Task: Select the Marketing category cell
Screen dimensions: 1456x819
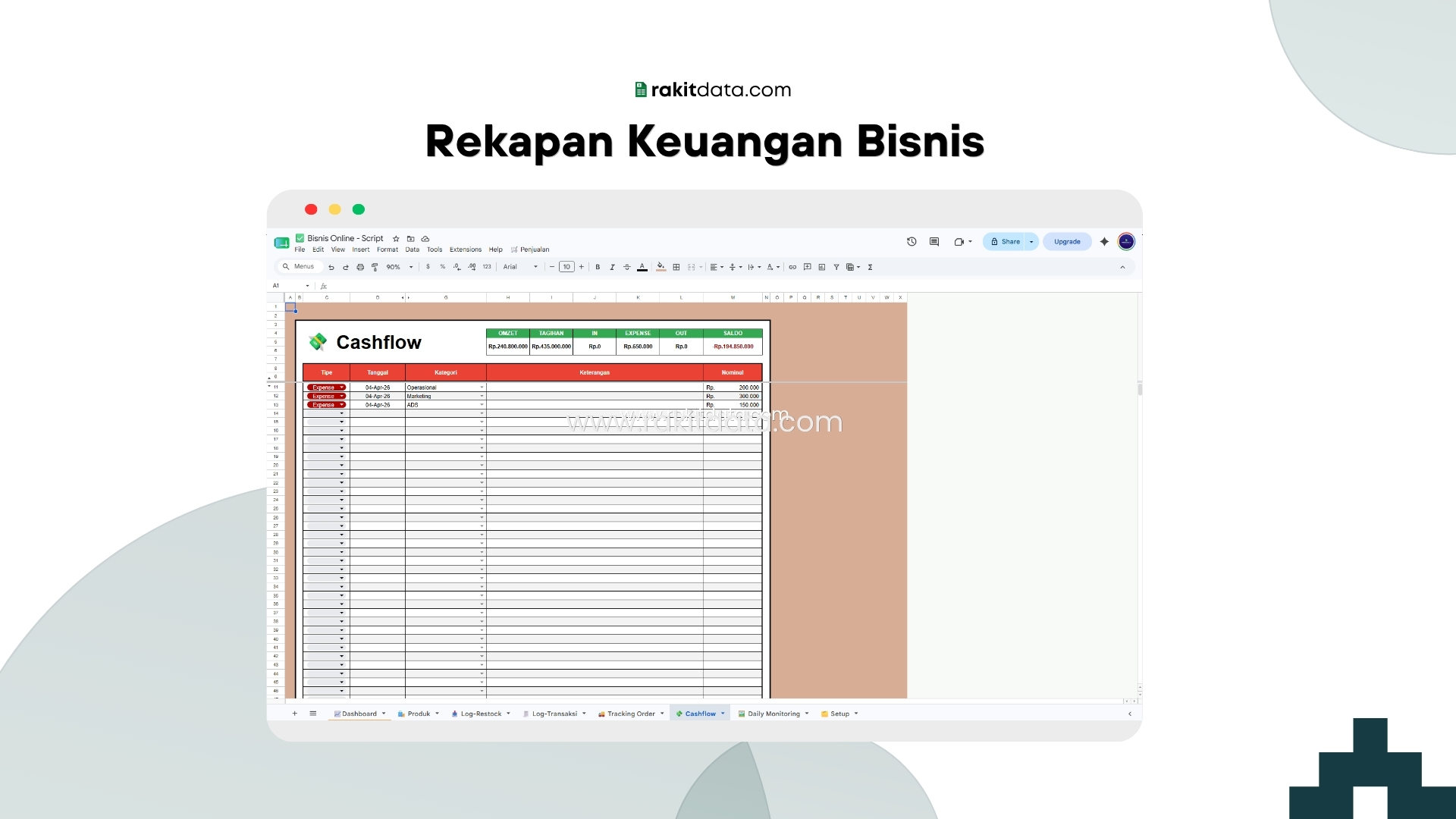Action: pos(445,396)
